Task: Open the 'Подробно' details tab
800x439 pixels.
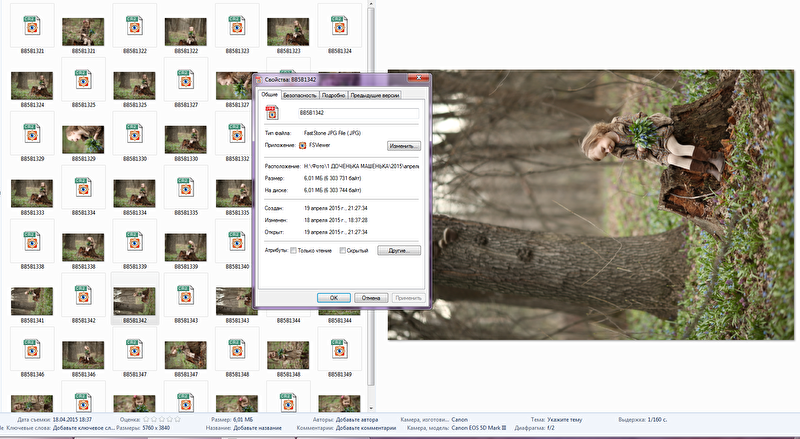Action: (x=333, y=95)
